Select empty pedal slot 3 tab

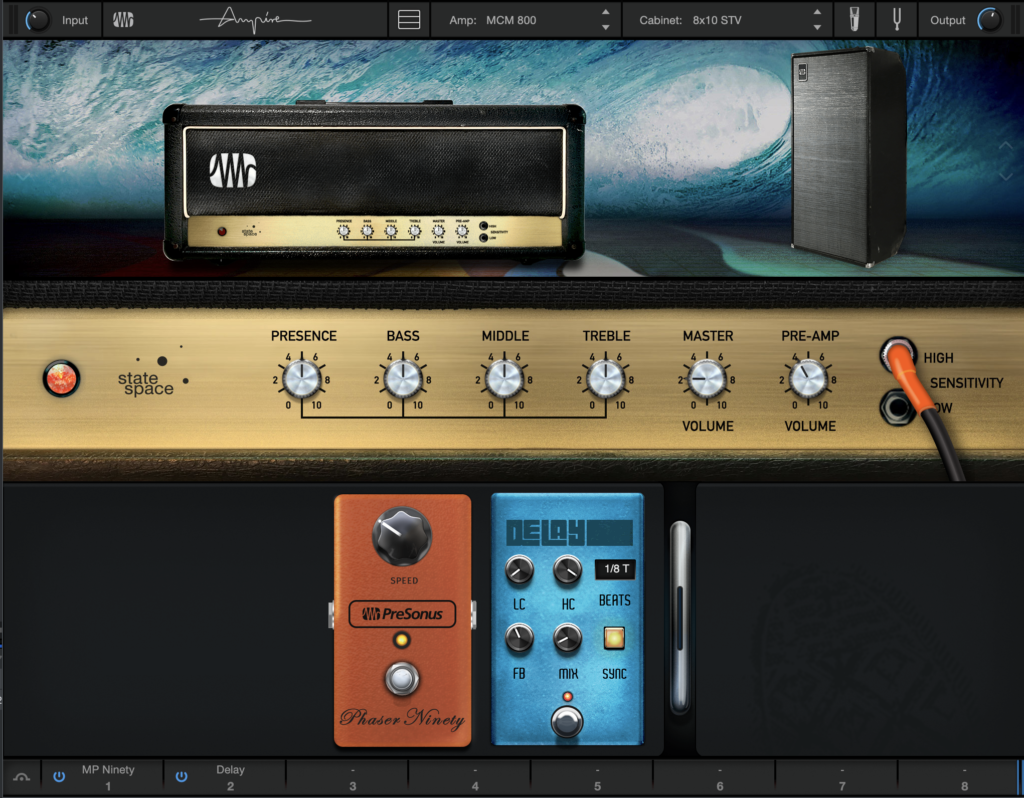coord(352,777)
